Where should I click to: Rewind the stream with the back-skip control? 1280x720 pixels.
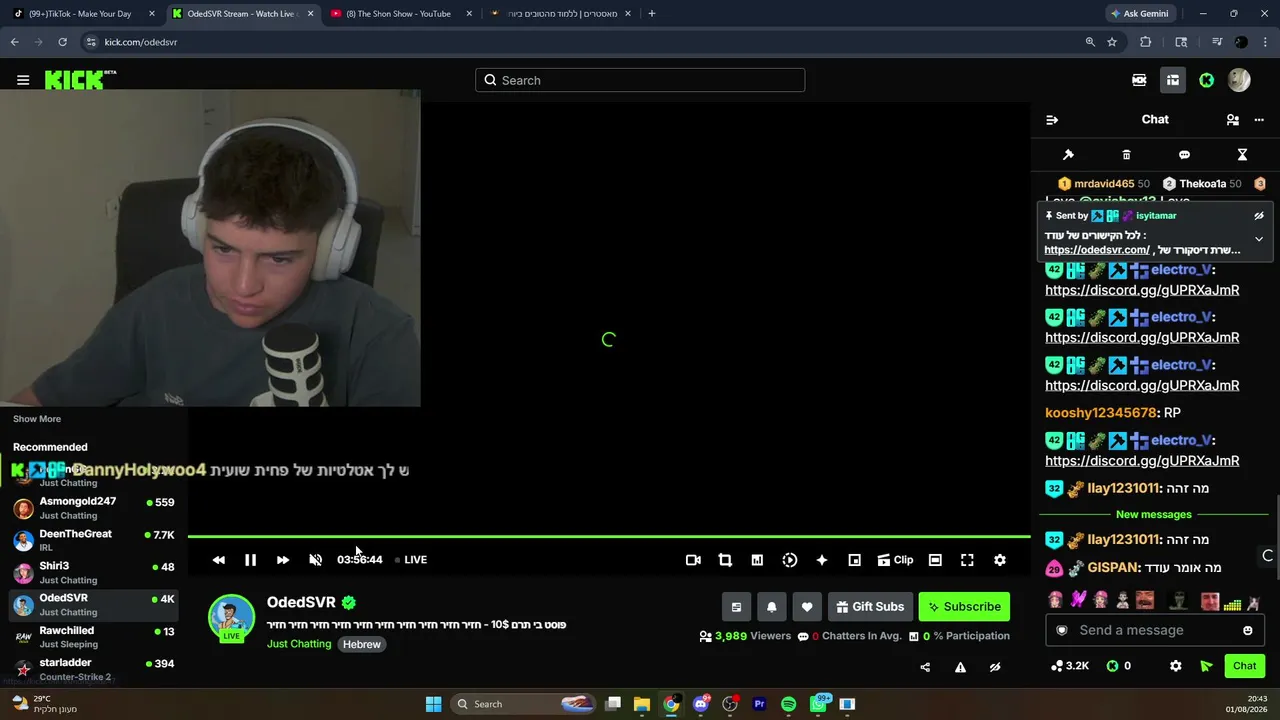pos(219,560)
